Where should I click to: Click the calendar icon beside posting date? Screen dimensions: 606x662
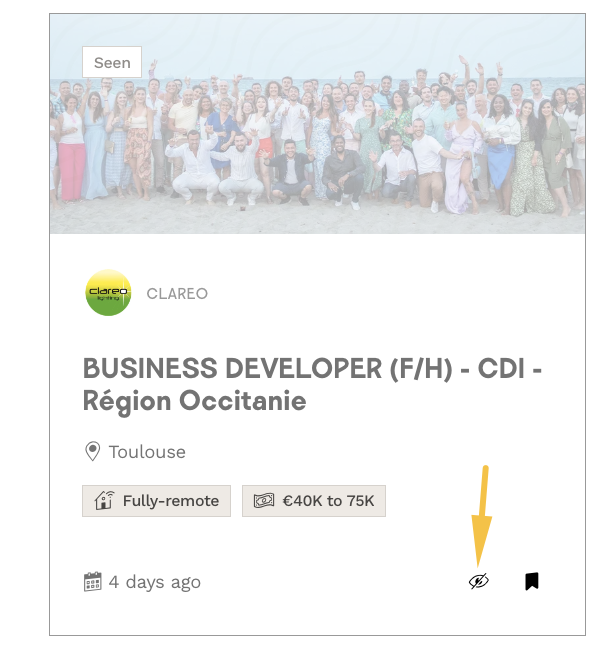(x=93, y=582)
